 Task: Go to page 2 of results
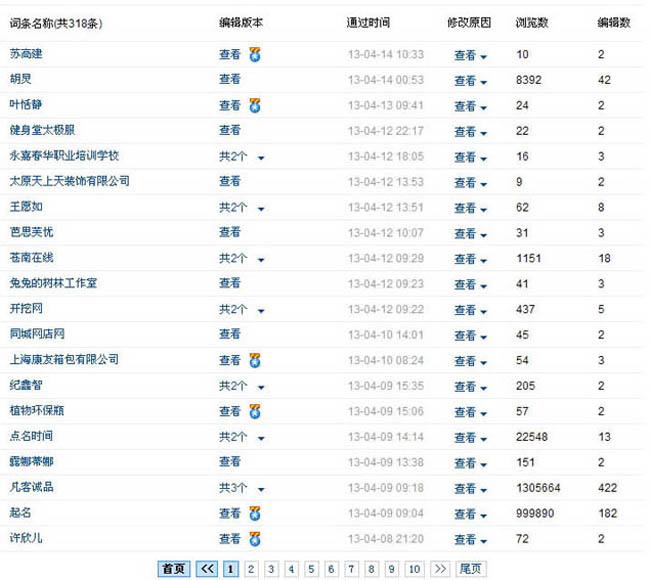pos(251,568)
